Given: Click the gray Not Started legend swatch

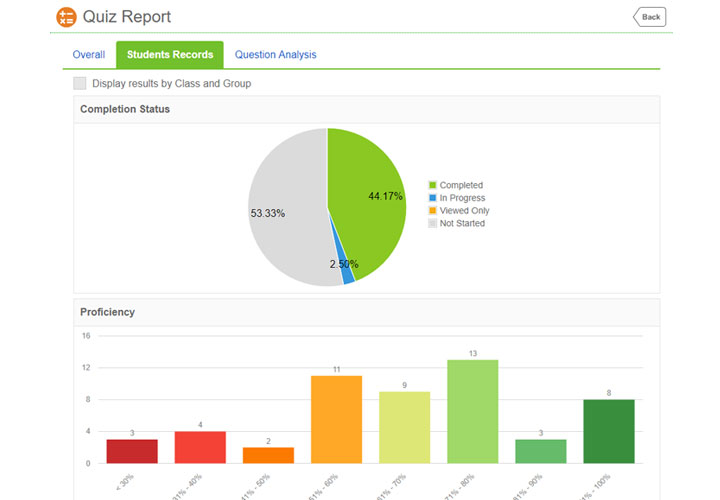Looking at the screenshot, I should click(433, 224).
